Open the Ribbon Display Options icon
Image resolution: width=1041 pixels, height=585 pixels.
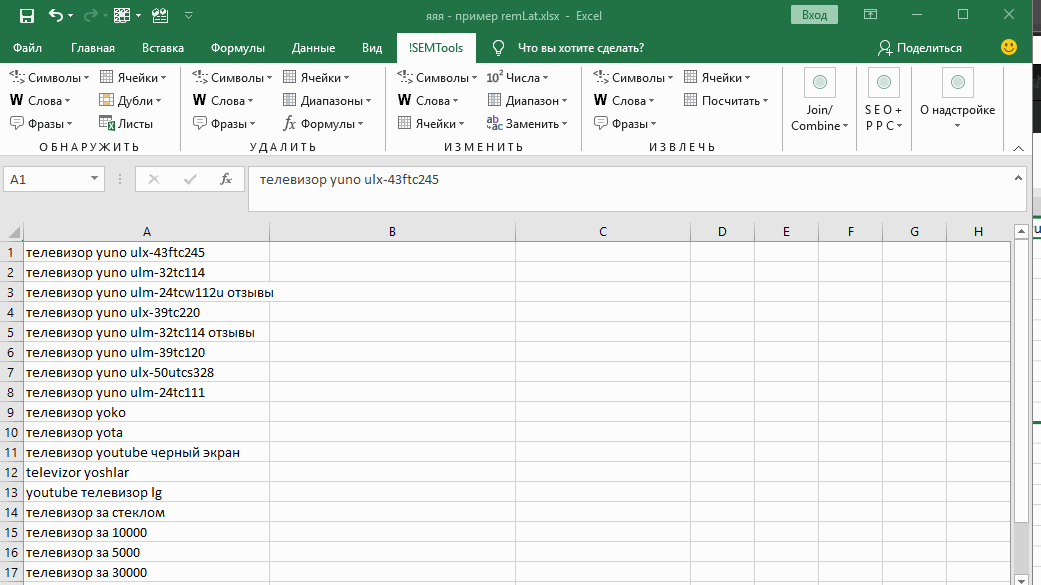[x=870, y=15]
